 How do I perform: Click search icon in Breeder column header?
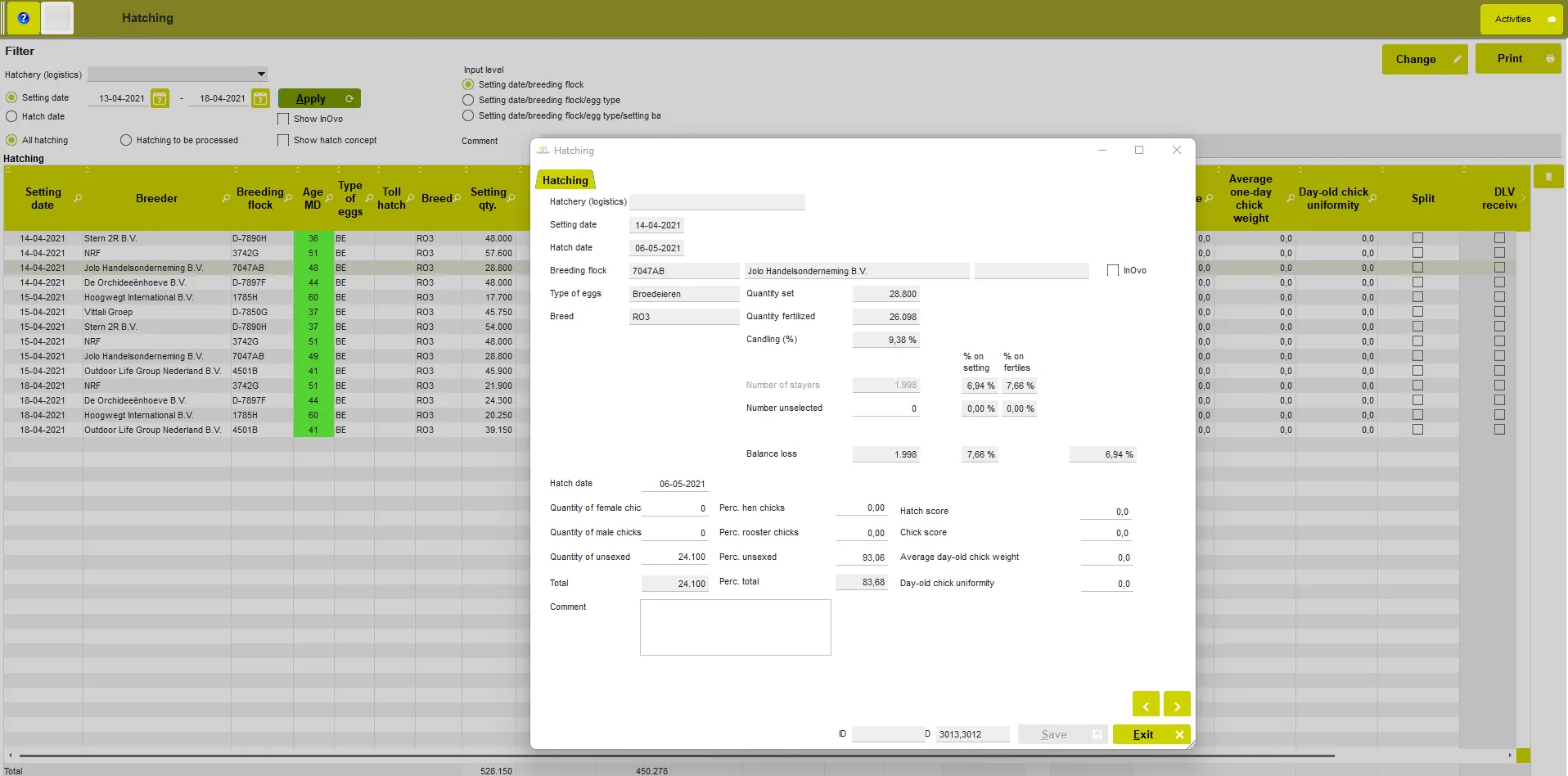[226, 199]
